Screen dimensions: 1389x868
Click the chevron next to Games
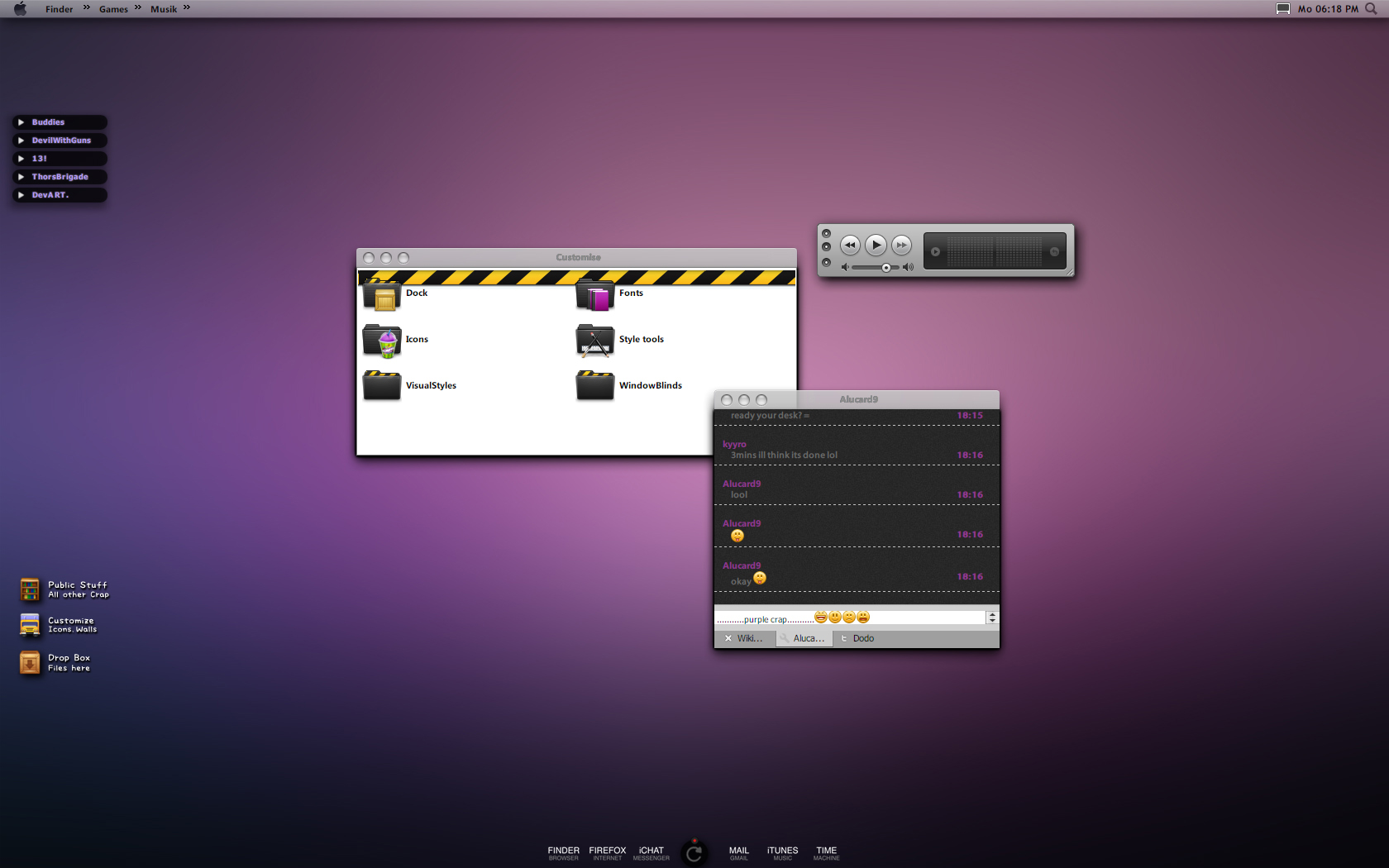click(x=138, y=7)
